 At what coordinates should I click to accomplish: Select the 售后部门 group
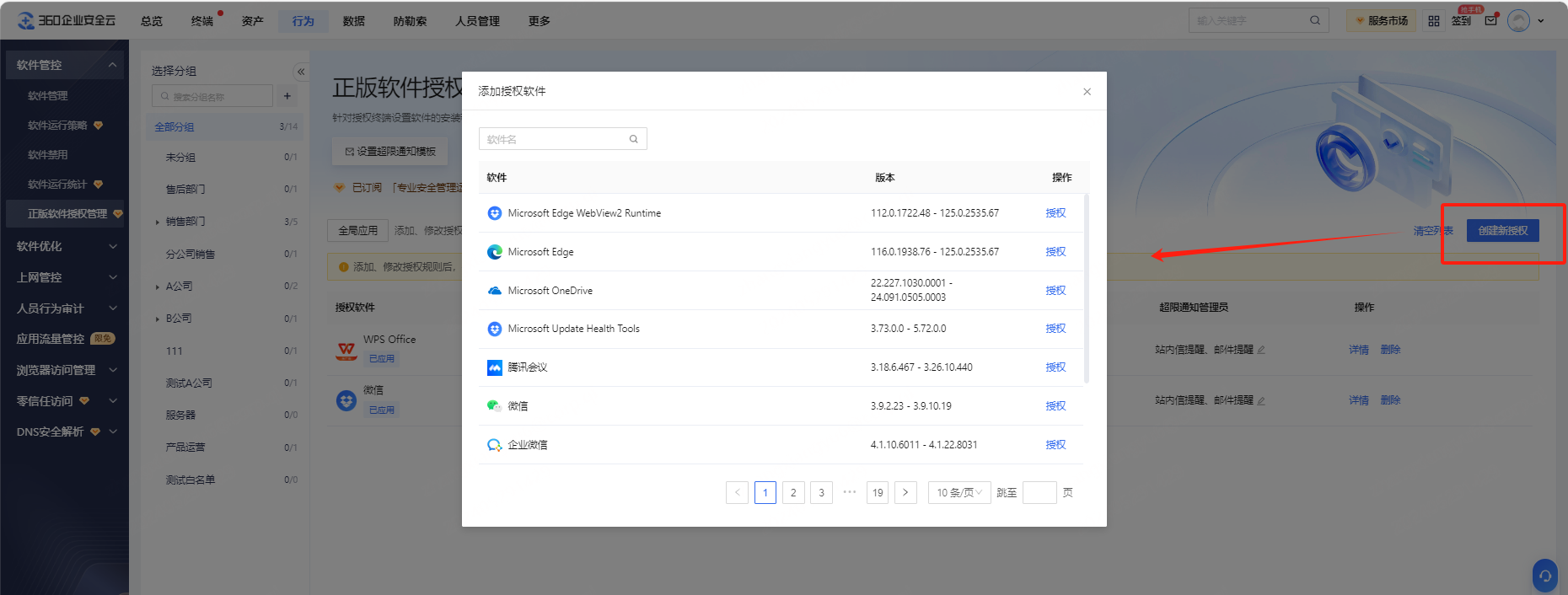pyautogui.click(x=185, y=190)
